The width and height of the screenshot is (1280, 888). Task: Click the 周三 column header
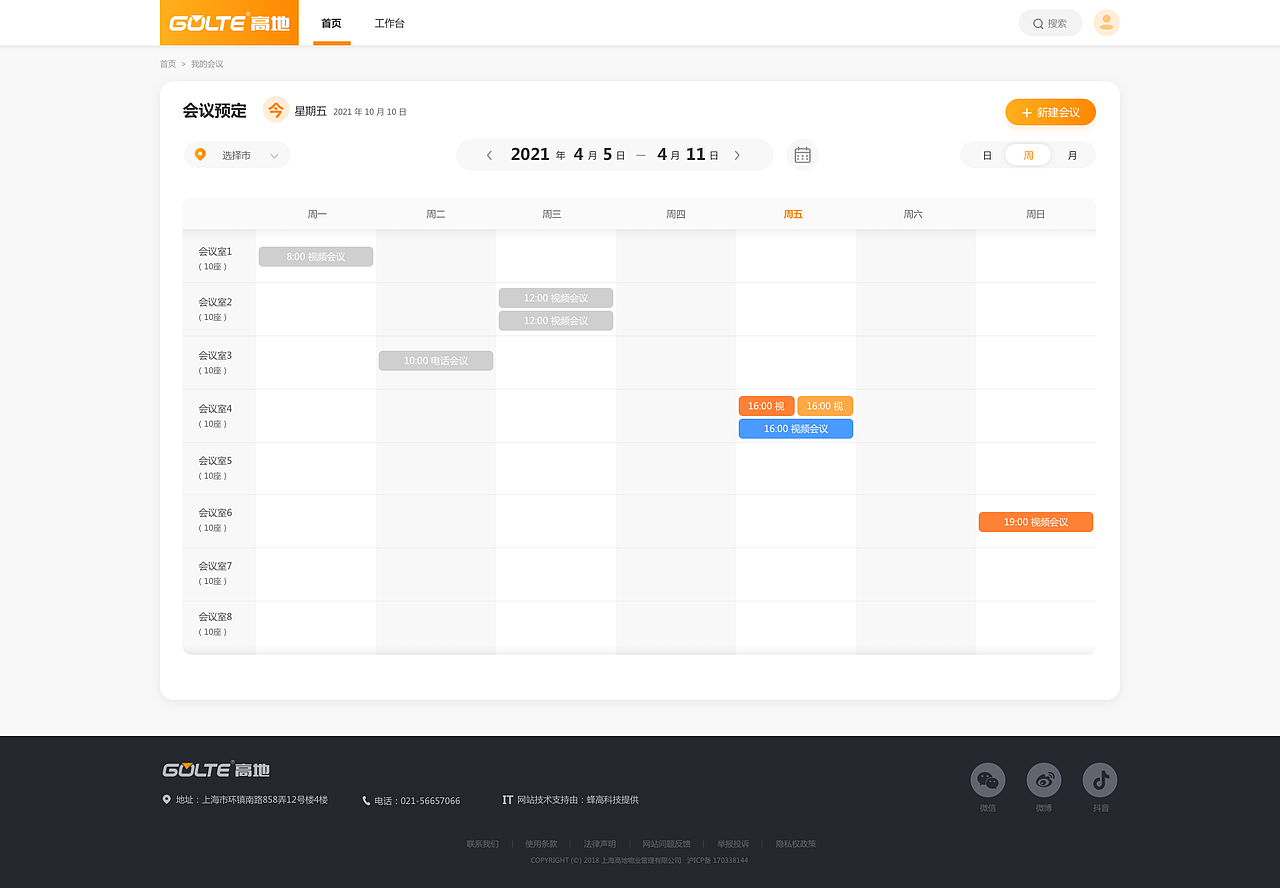tap(552, 214)
